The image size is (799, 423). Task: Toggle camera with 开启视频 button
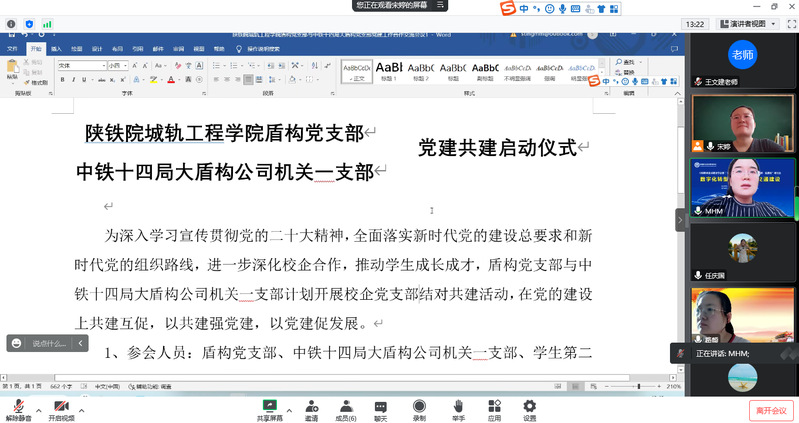pos(61,407)
